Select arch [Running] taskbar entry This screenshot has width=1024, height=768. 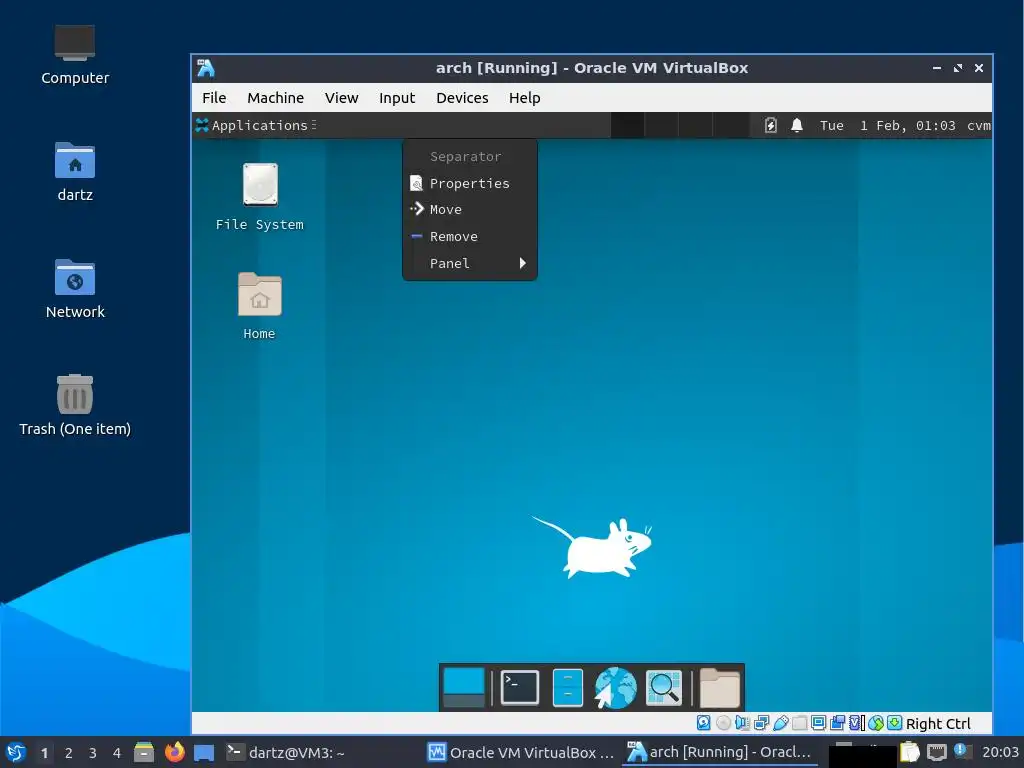(719, 752)
